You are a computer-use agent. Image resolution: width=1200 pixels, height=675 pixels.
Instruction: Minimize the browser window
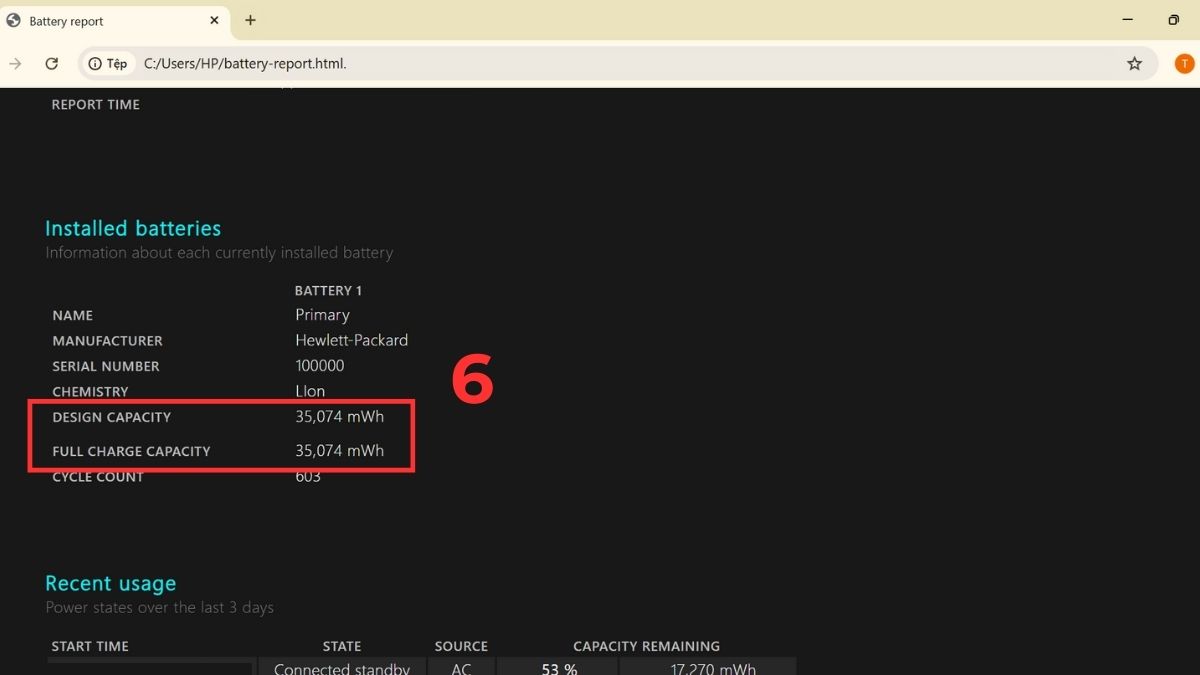pos(1128,20)
